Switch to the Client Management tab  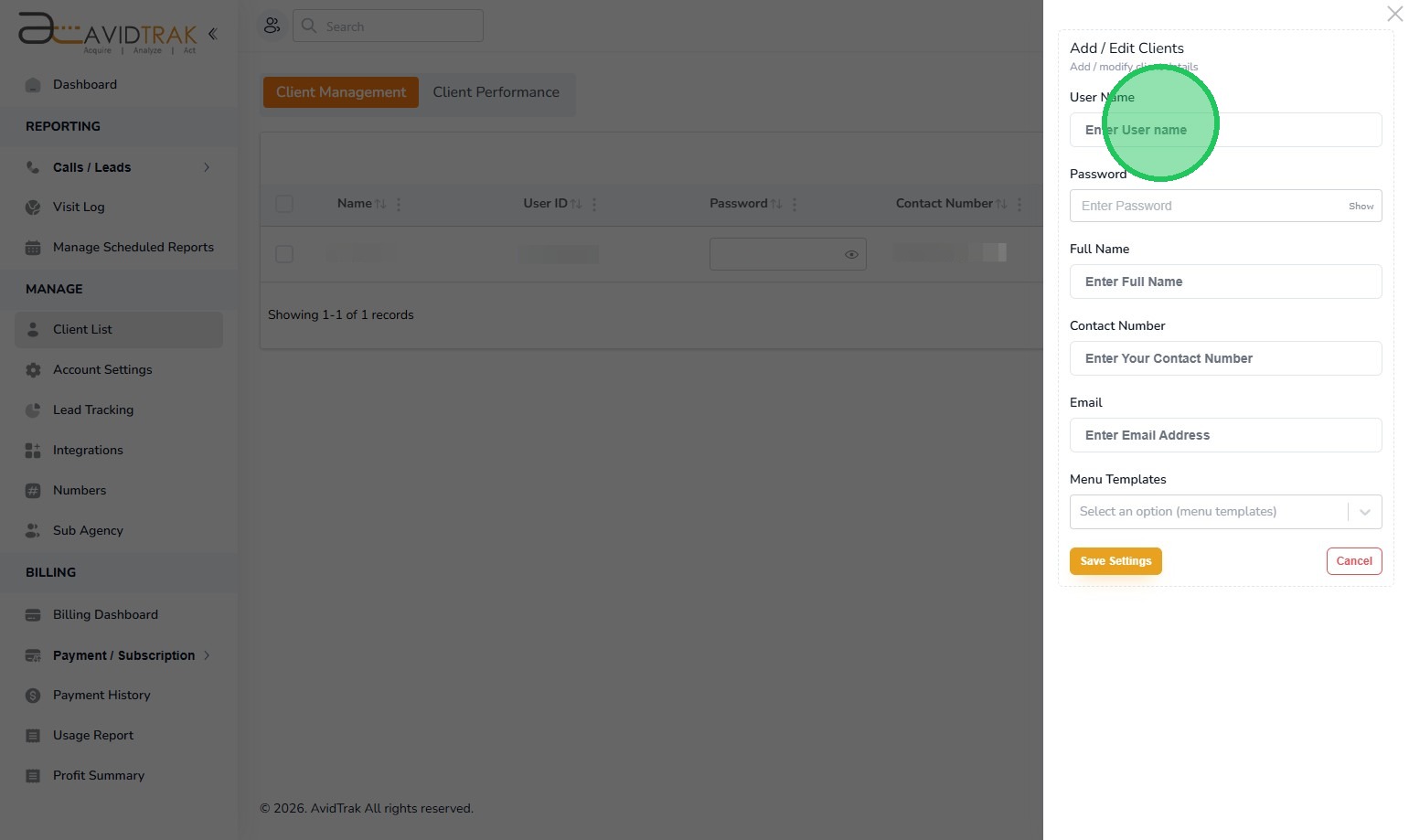341,92
